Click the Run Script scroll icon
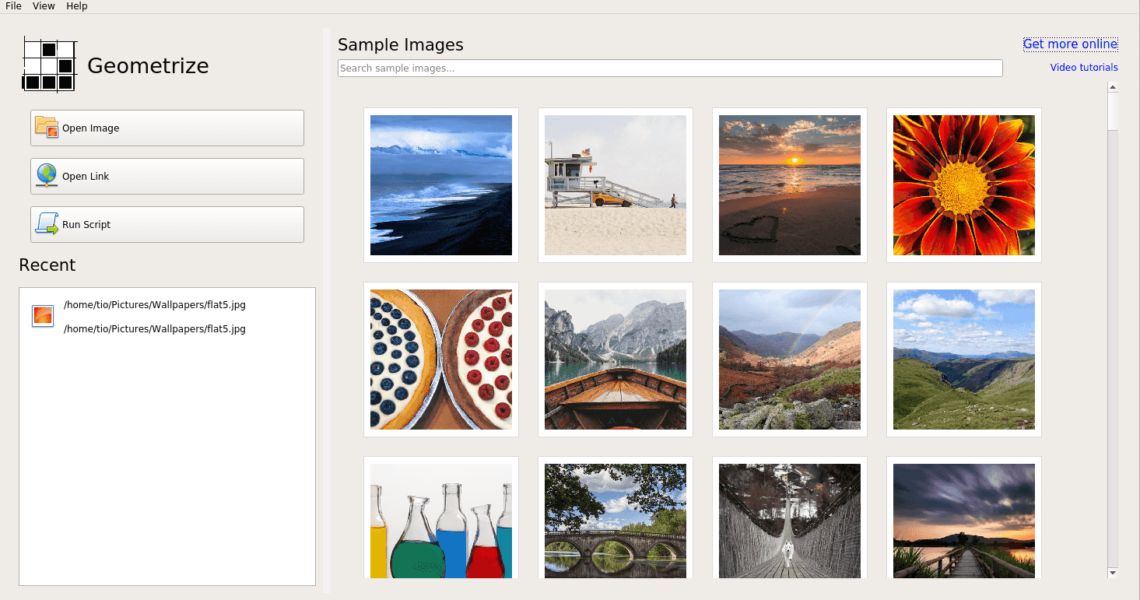The height and width of the screenshot is (600, 1140). pos(46,223)
